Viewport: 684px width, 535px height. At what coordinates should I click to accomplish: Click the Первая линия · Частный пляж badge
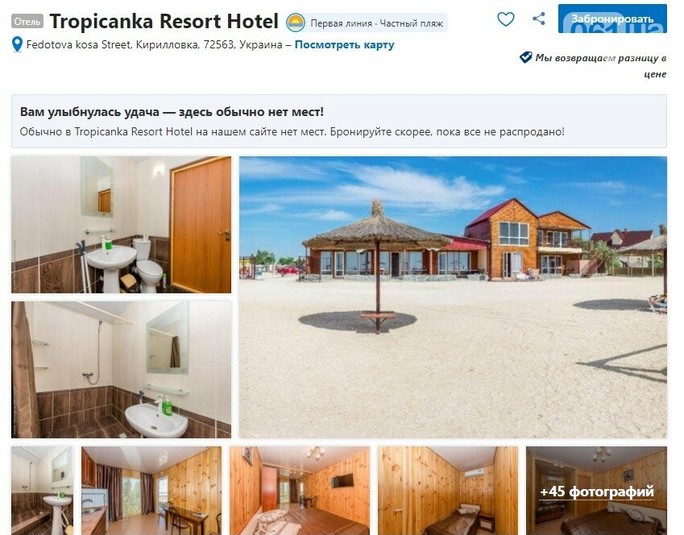(x=376, y=23)
